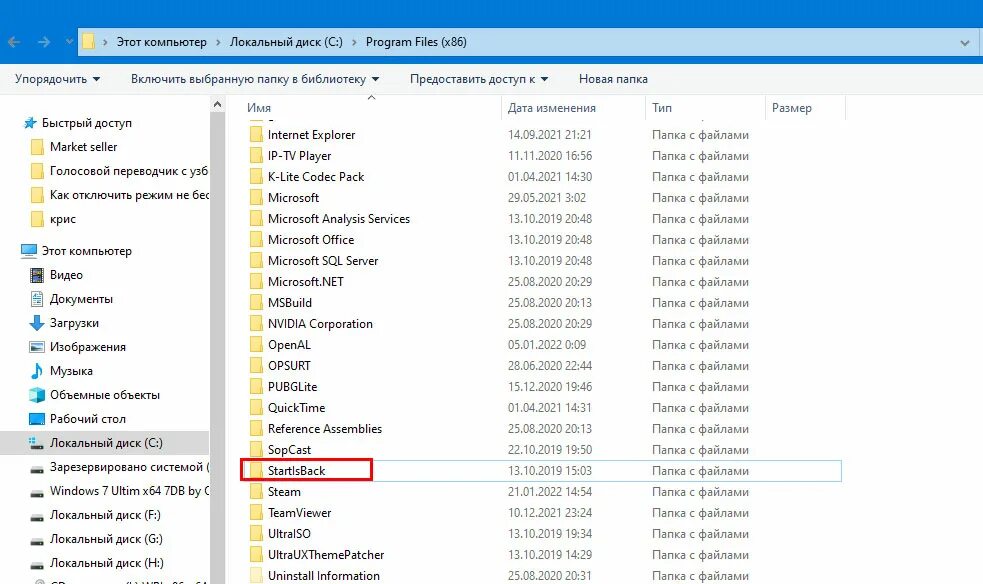Select the 'Microsoft' folder name
The width and height of the screenshot is (983, 584).
click(x=293, y=197)
